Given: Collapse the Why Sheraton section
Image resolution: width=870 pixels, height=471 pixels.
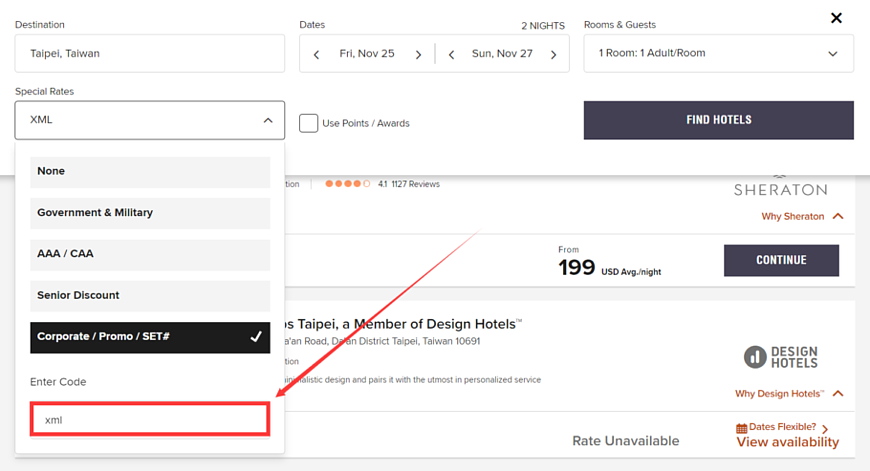Looking at the screenshot, I should coord(802,216).
